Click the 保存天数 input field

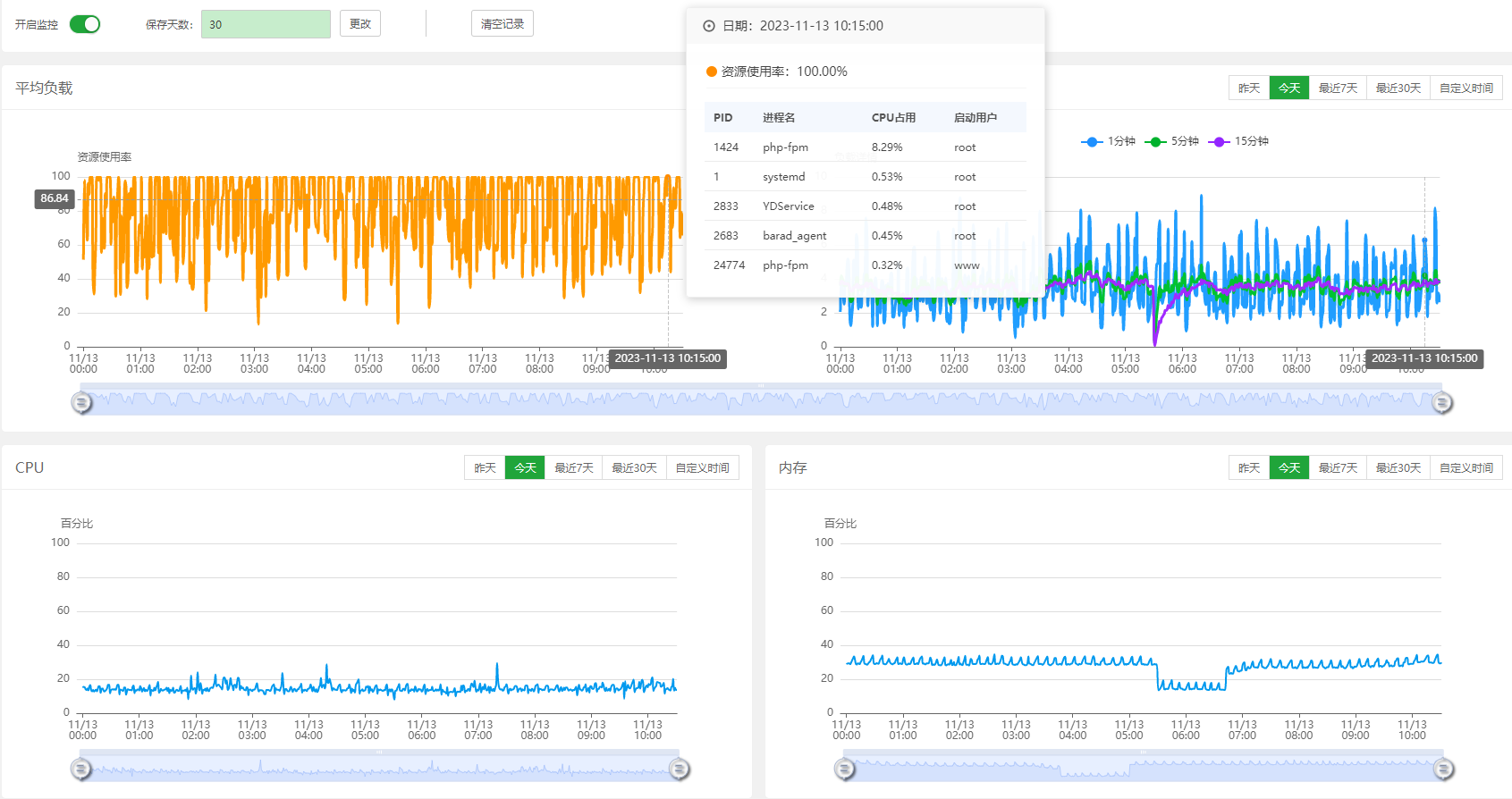click(266, 24)
